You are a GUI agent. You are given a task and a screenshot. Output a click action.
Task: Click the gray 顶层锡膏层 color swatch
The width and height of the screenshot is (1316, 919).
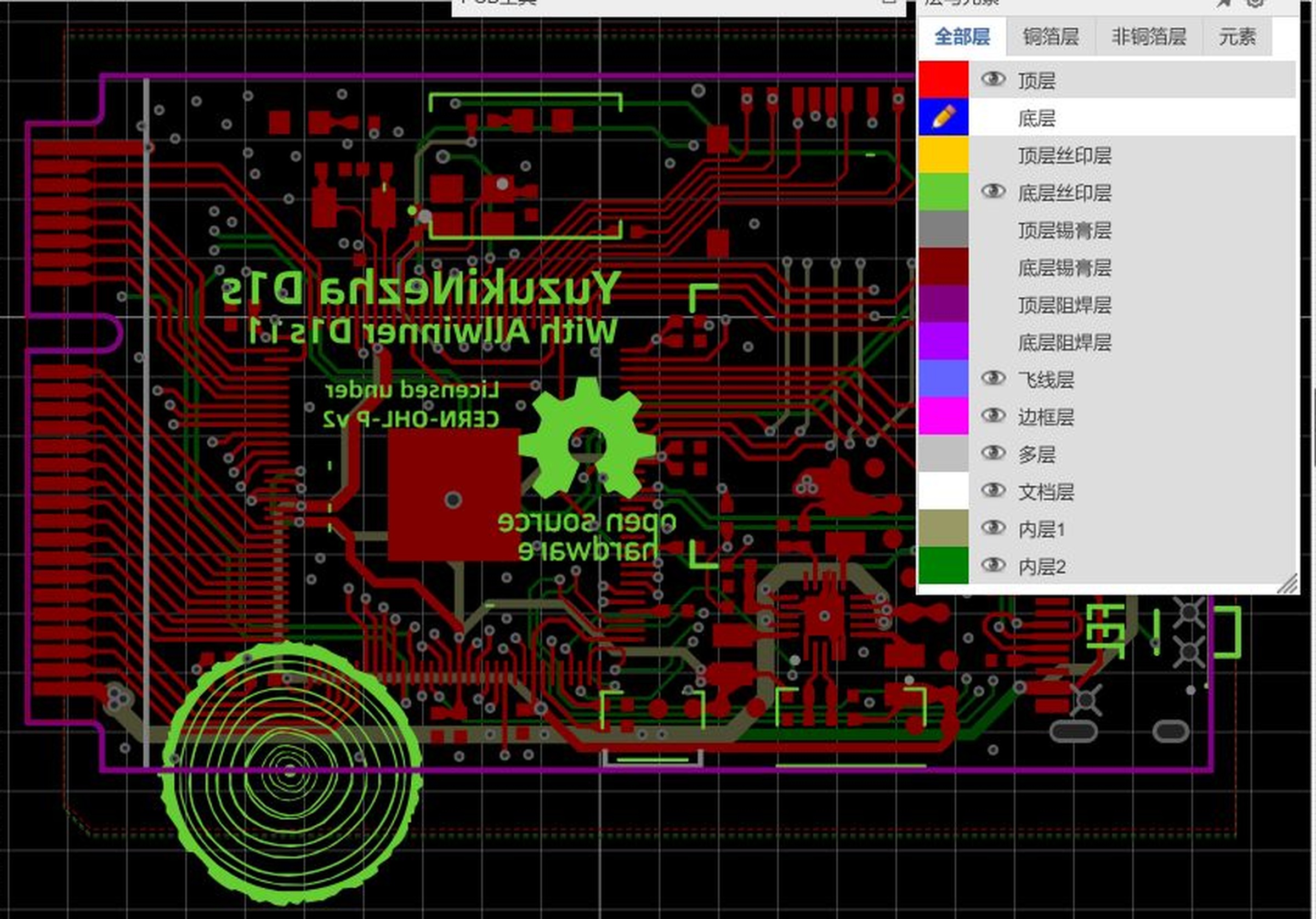click(944, 229)
